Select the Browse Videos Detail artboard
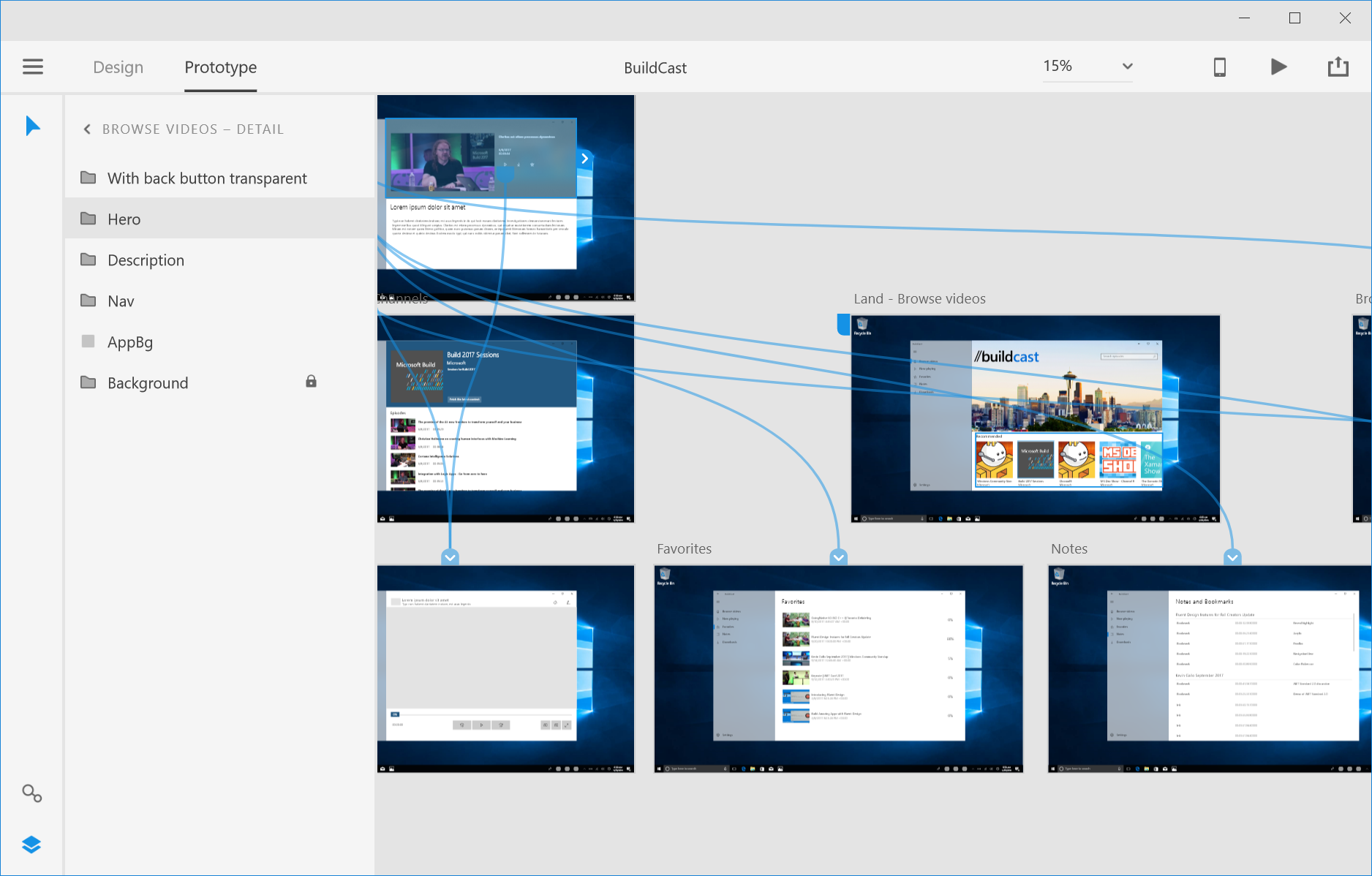 [x=505, y=198]
